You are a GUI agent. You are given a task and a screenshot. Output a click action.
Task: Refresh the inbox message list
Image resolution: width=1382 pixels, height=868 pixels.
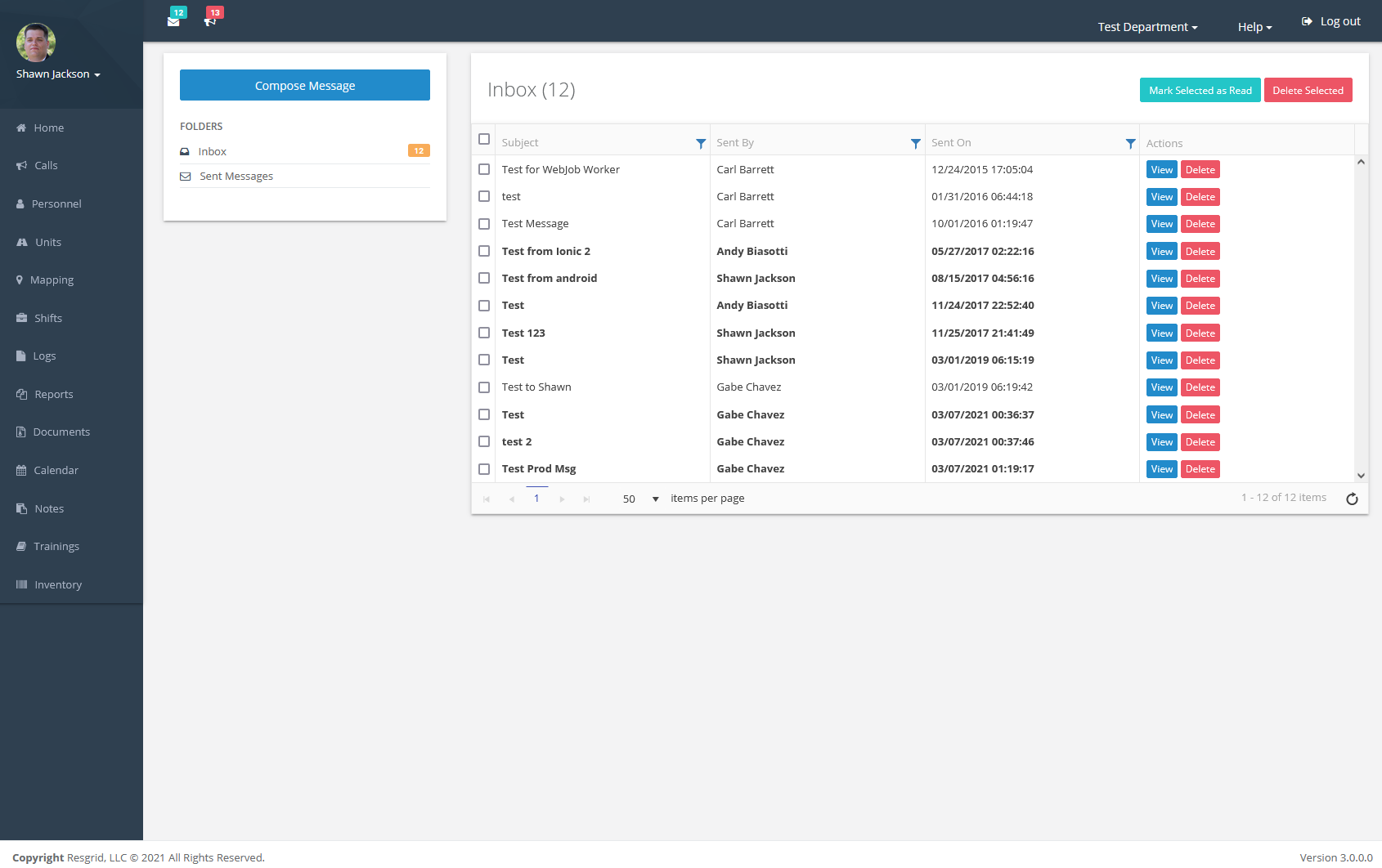(x=1352, y=499)
